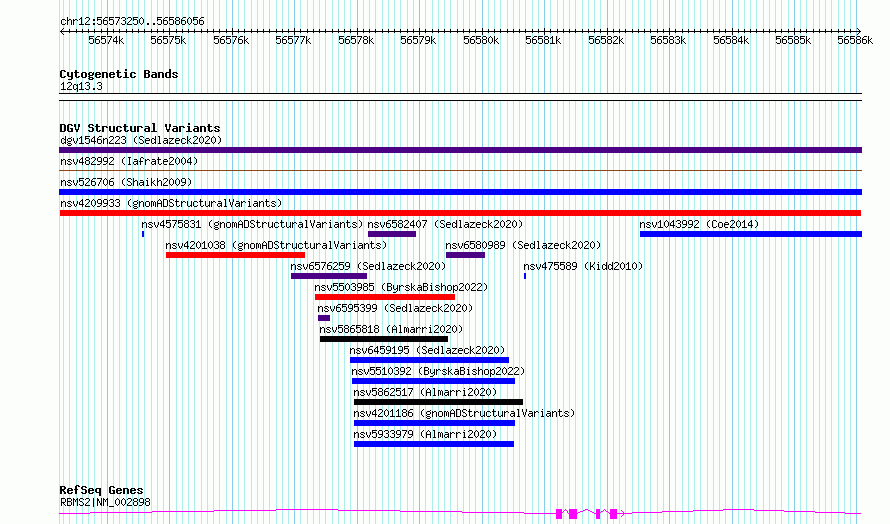Click the 56586k ruler position
Image resolution: width=890 pixels, height=524 pixels.
click(855, 40)
